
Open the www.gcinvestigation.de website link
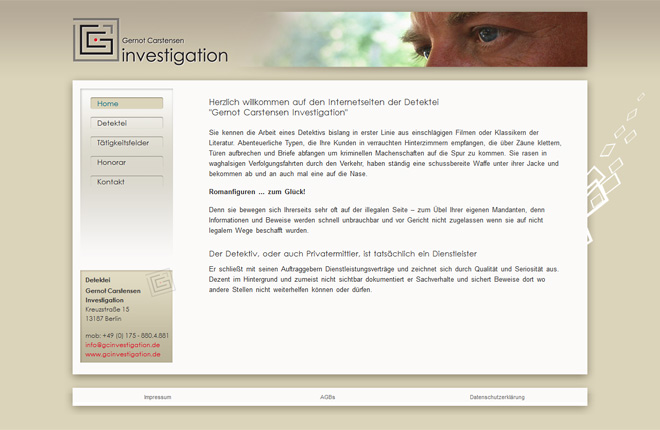coord(122,354)
